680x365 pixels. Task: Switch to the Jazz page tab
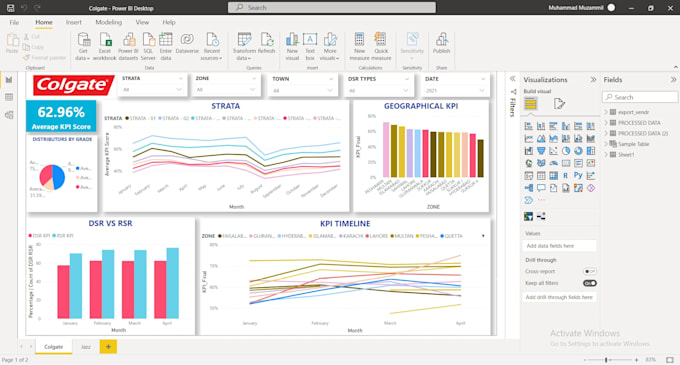click(x=86, y=347)
